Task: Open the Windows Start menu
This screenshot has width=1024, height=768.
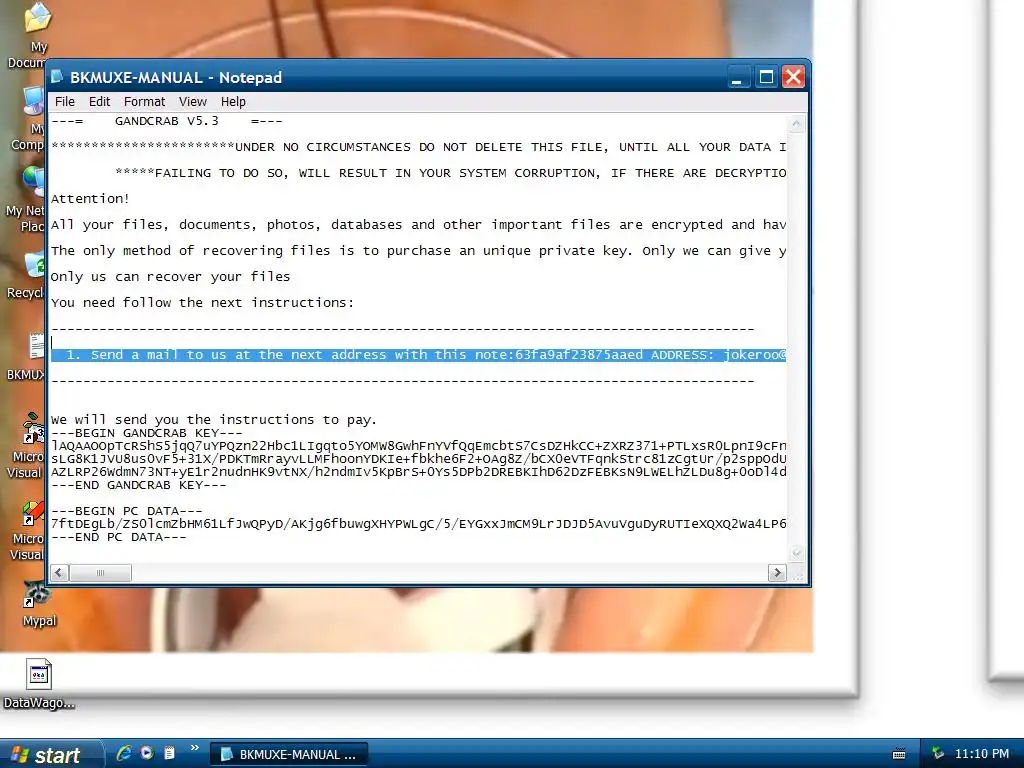Action: 51,754
